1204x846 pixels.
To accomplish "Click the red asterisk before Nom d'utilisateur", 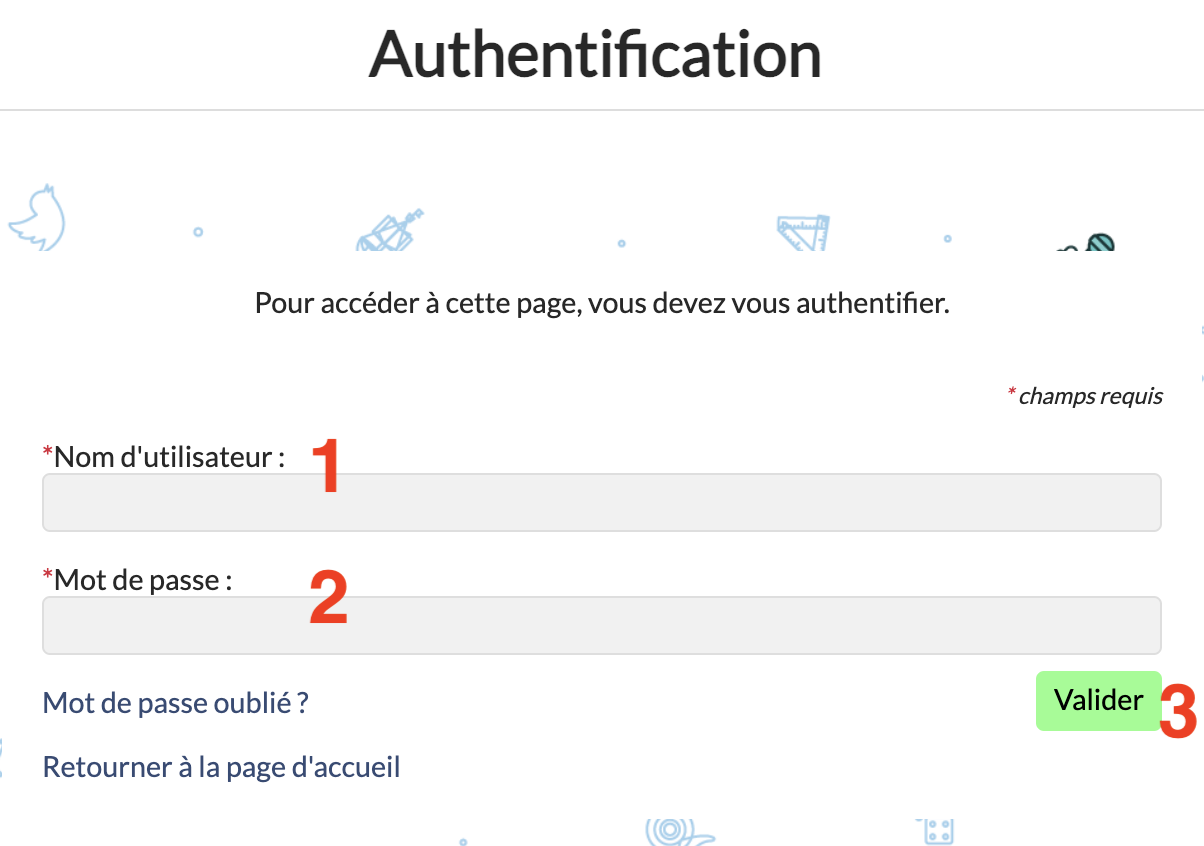I will coord(47,455).
